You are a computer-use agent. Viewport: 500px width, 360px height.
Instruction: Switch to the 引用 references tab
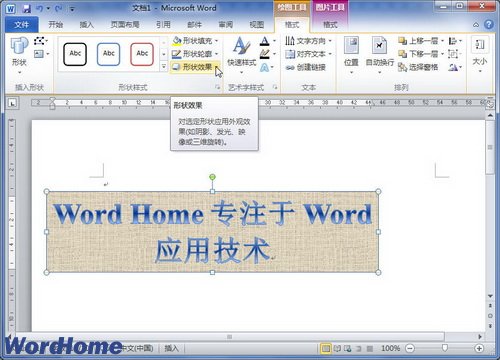tap(163, 25)
